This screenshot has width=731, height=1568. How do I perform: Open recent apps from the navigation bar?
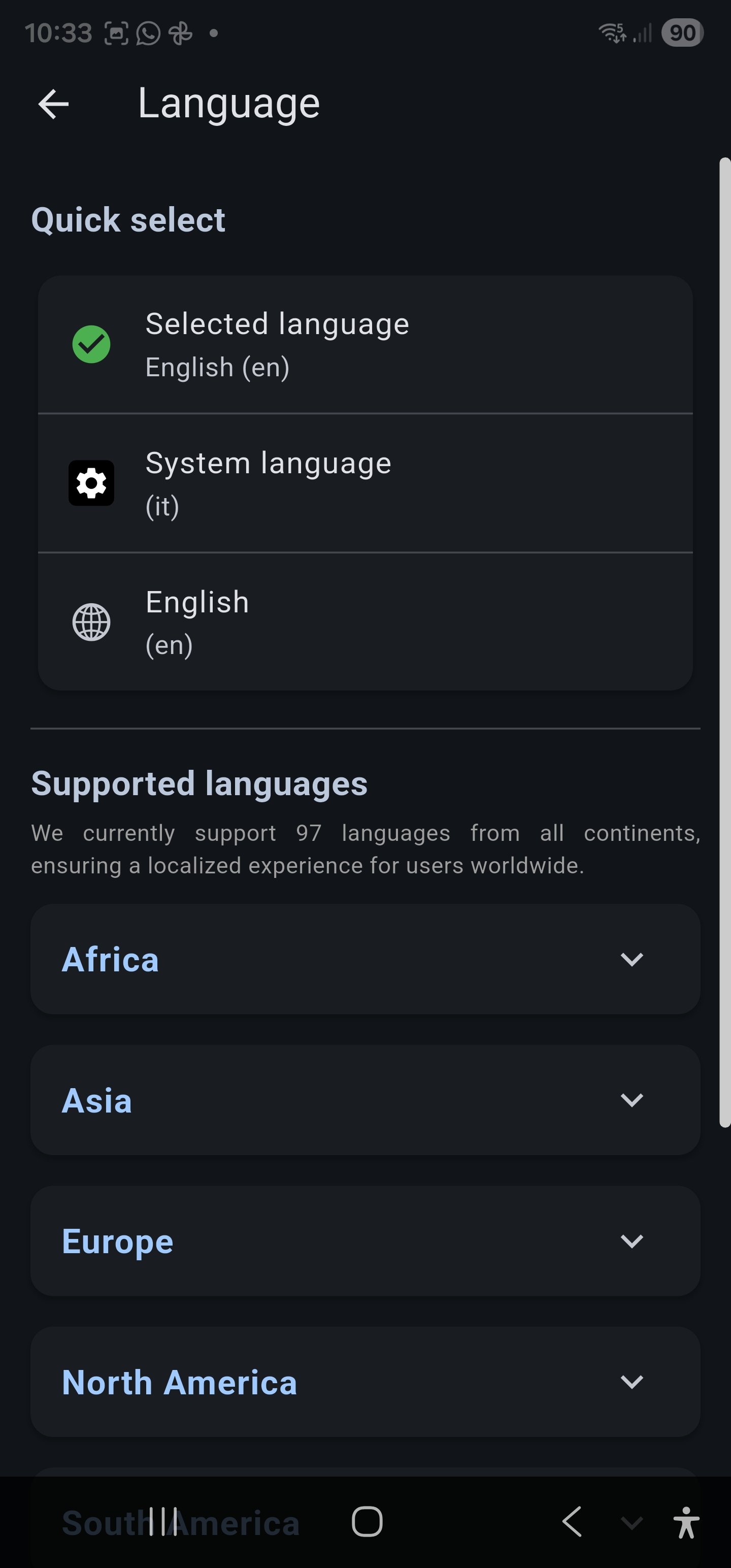162,1522
